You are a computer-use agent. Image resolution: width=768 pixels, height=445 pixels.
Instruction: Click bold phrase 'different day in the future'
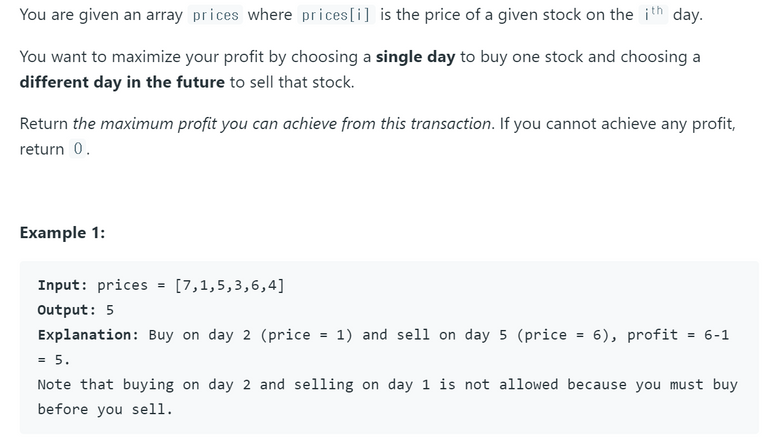(x=122, y=82)
